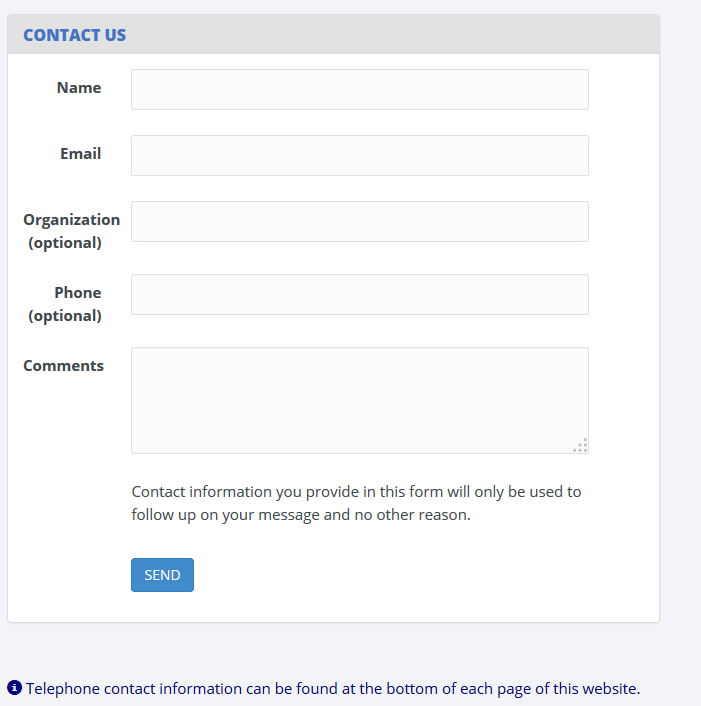The height and width of the screenshot is (706, 701).
Task: Focus the Name text field
Action: tap(360, 89)
